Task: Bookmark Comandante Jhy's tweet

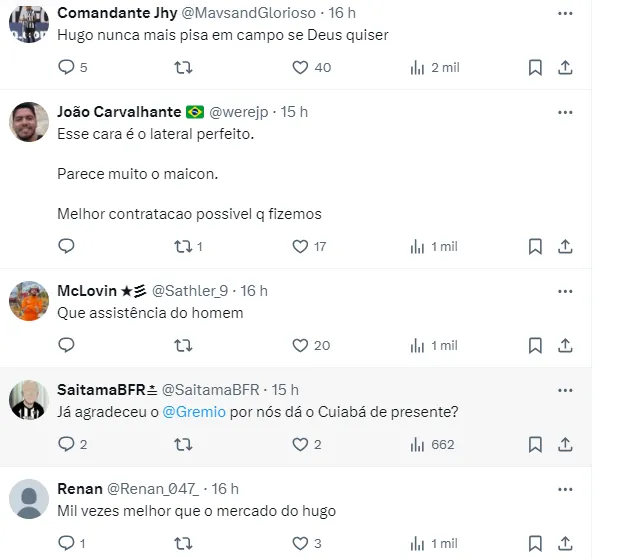Action: (x=535, y=68)
